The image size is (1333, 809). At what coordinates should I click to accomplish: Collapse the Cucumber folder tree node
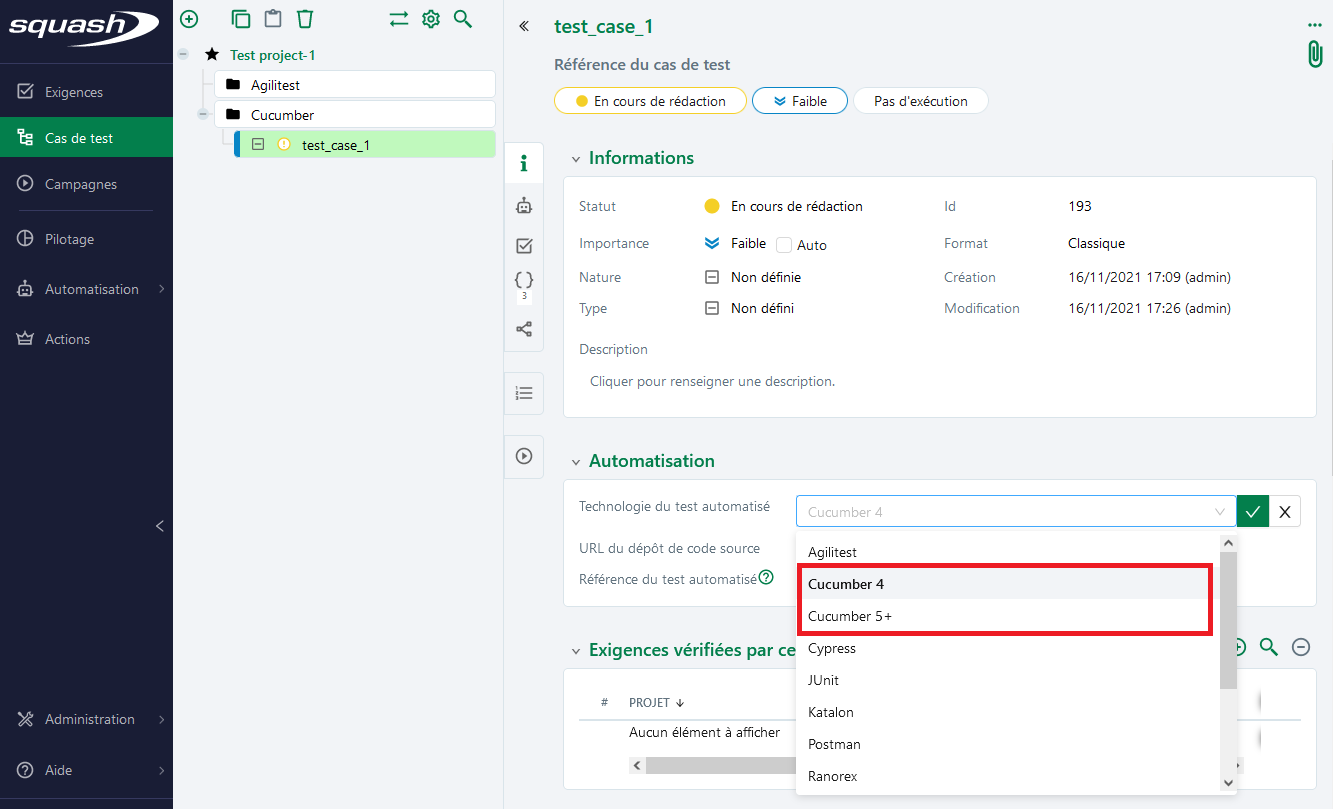(x=203, y=115)
